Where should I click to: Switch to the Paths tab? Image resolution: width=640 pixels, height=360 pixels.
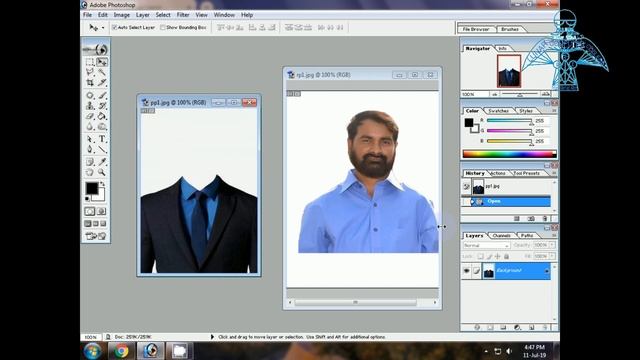[x=527, y=236]
